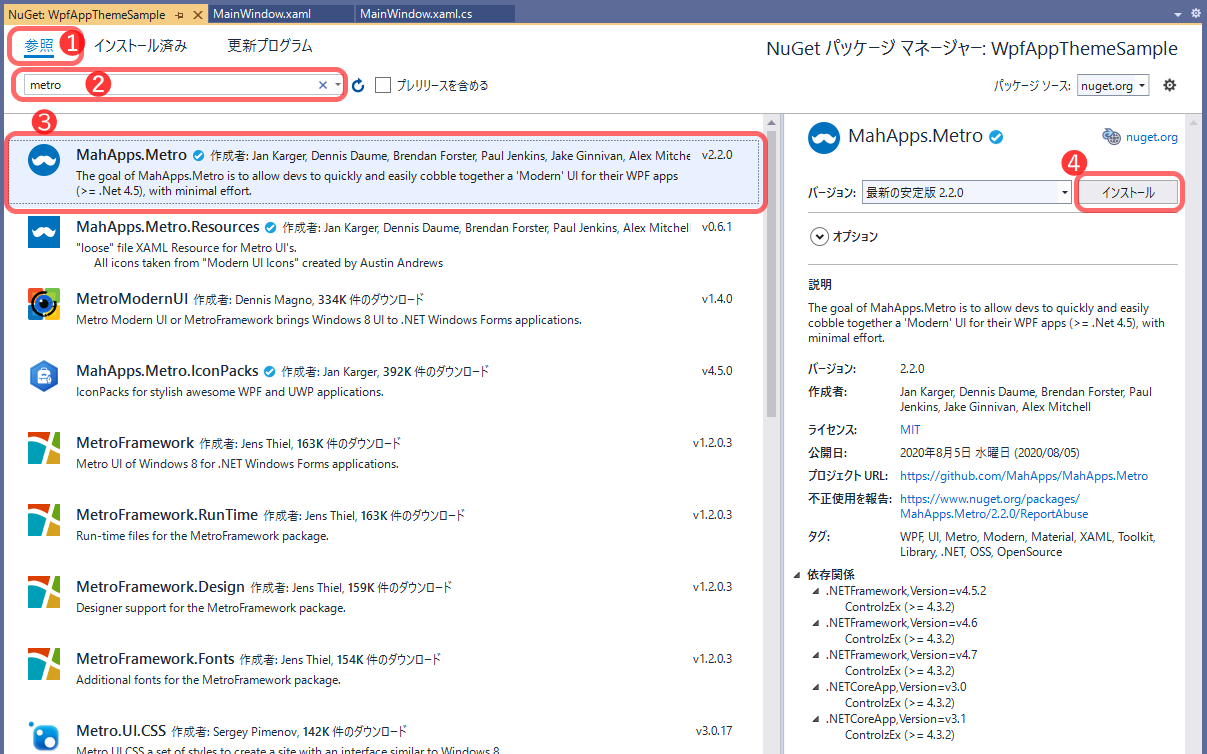Select the MahApps.Metro.IconPacks package name

click(x=167, y=371)
